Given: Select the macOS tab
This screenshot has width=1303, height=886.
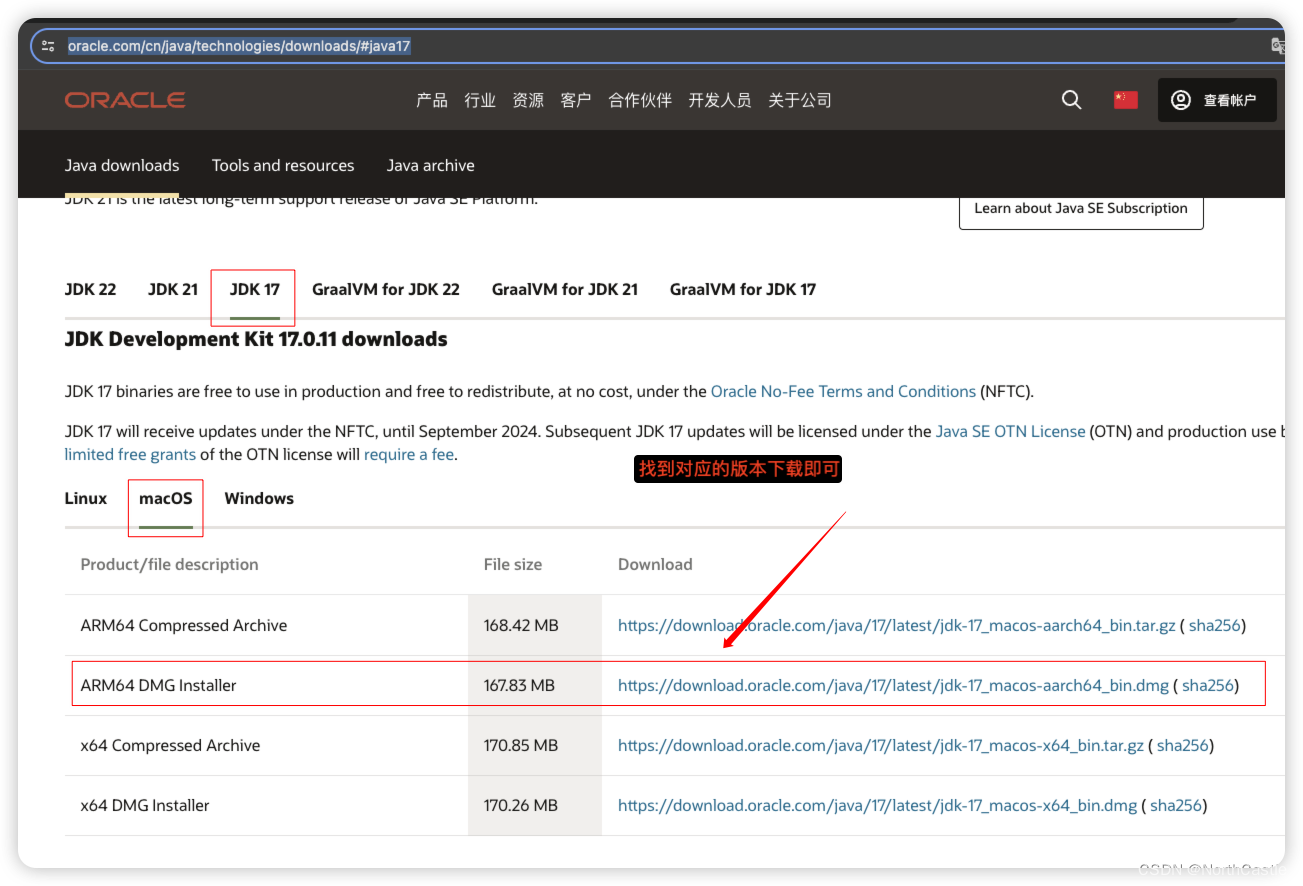Looking at the screenshot, I should (x=166, y=498).
